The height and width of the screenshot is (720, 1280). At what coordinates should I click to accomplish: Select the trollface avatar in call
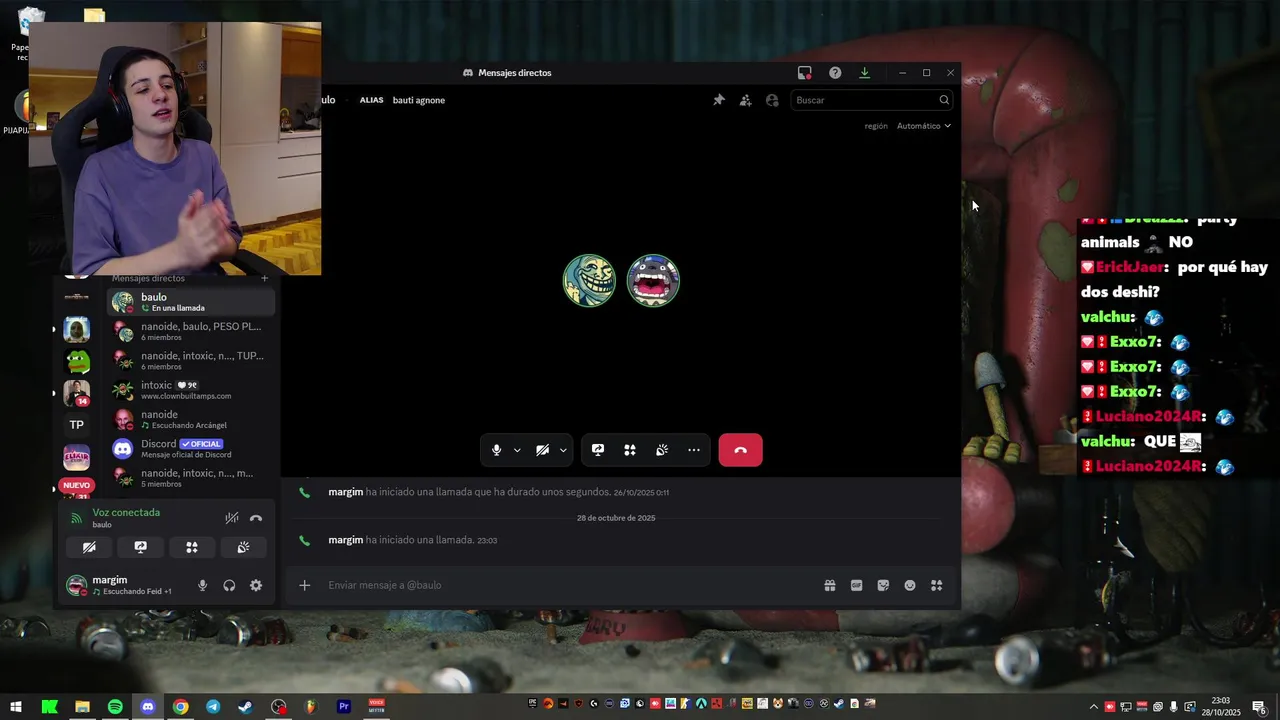click(589, 280)
